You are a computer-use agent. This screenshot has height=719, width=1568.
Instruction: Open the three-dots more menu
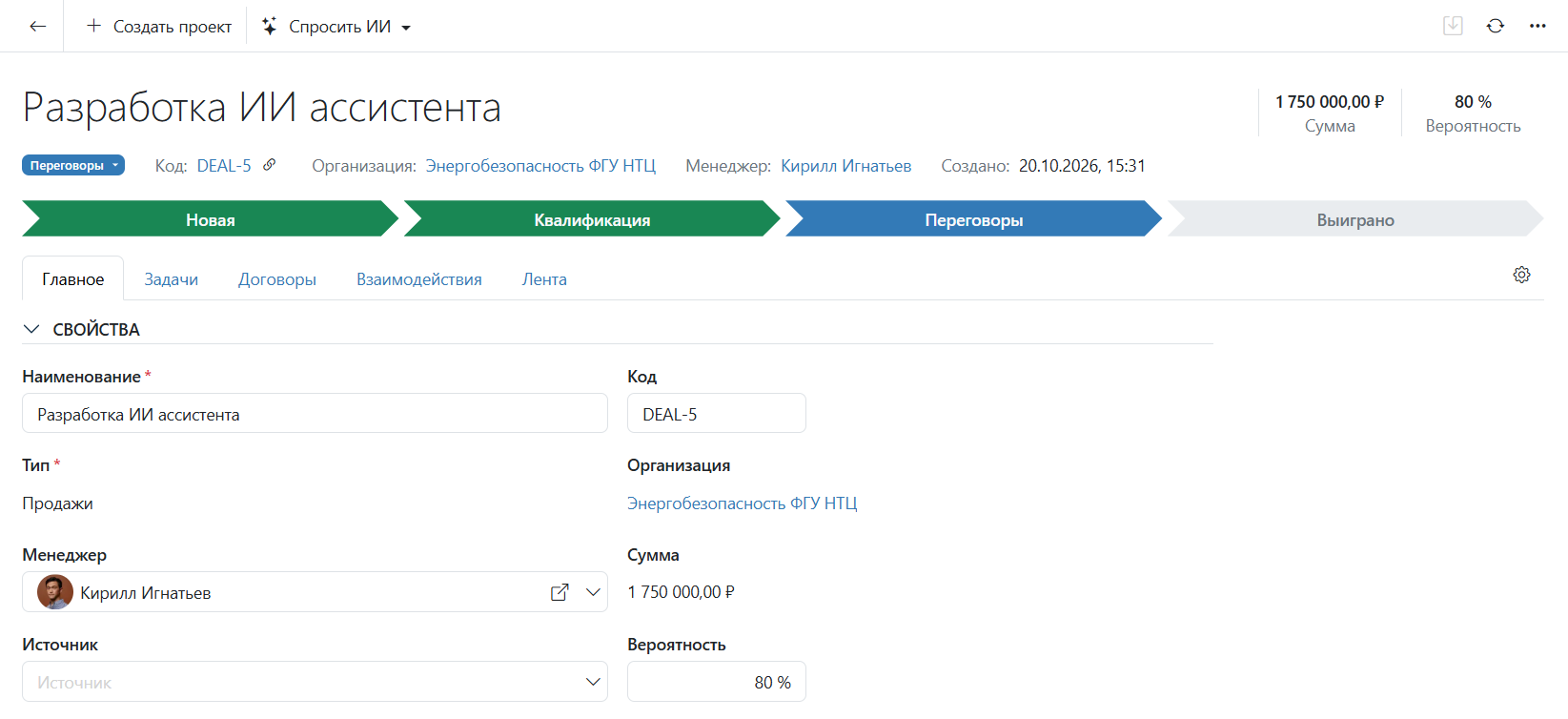[1537, 26]
